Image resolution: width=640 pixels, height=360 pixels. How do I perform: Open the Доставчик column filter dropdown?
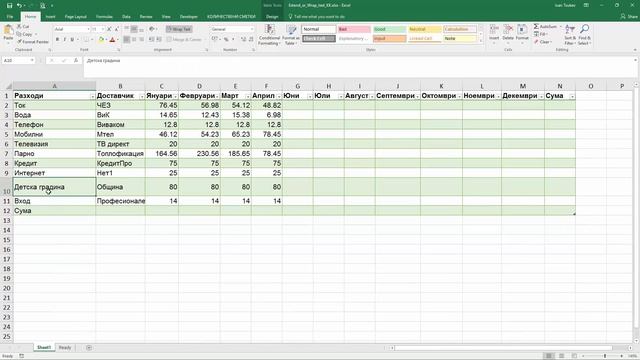pos(142,96)
